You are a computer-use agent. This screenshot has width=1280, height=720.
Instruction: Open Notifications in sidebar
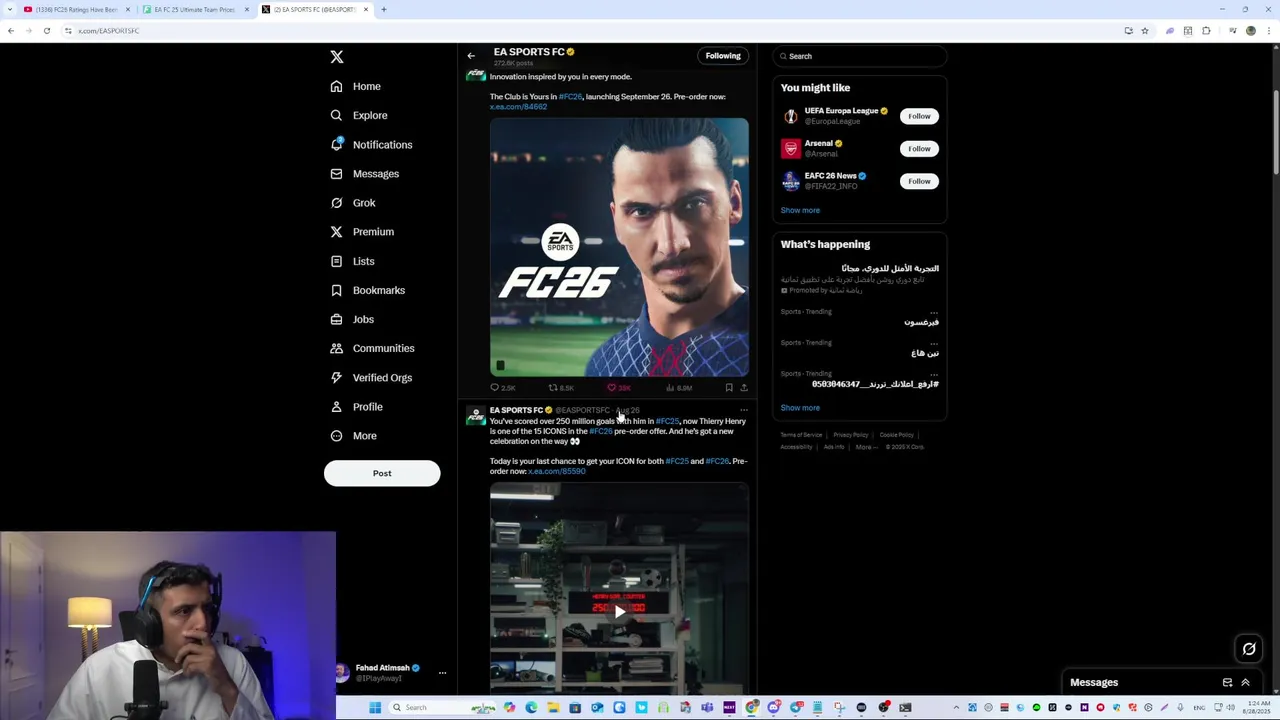pyautogui.click(x=370, y=145)
